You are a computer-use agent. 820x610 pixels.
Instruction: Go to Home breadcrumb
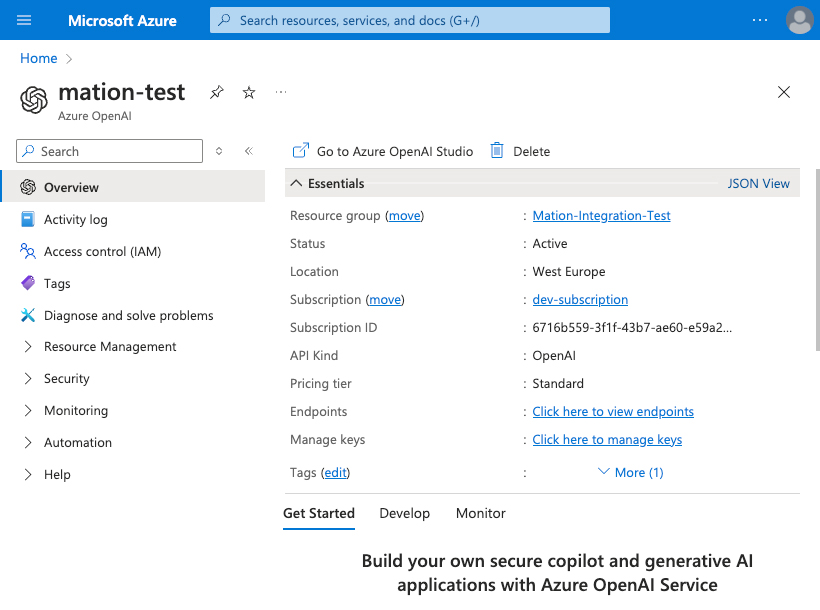point(39,58)
